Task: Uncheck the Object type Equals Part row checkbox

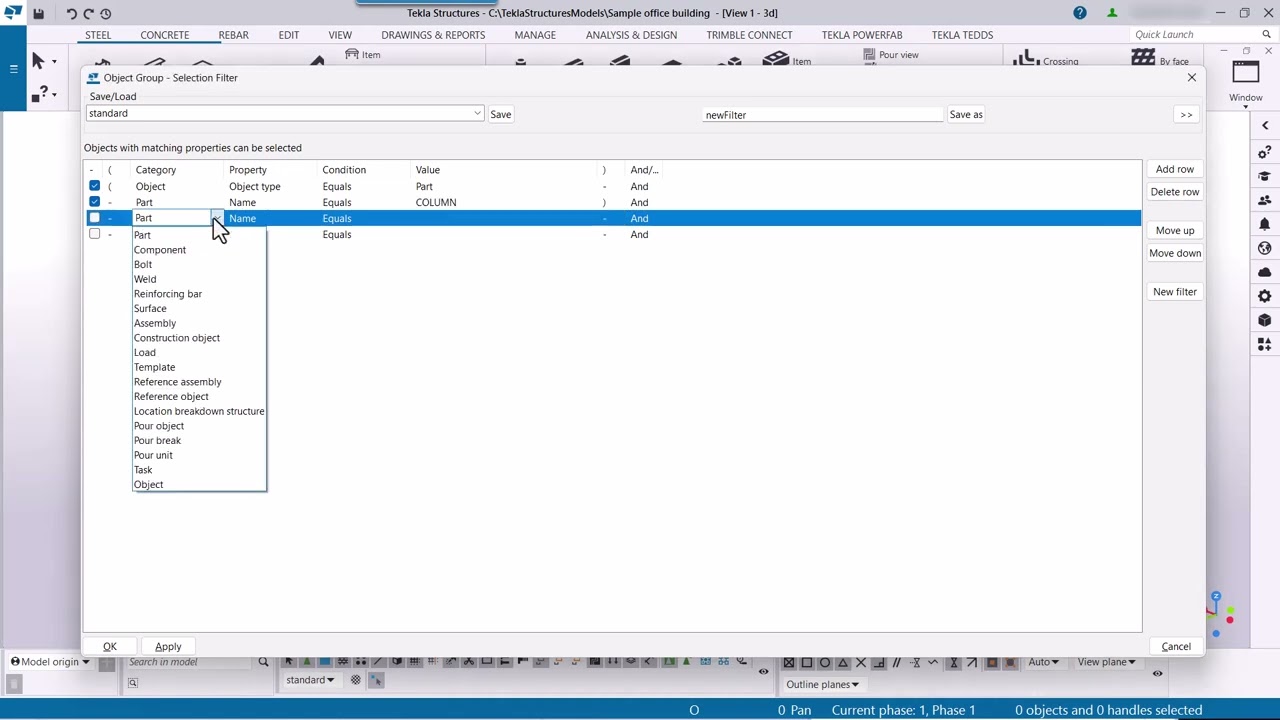Action: click(95, 186)
